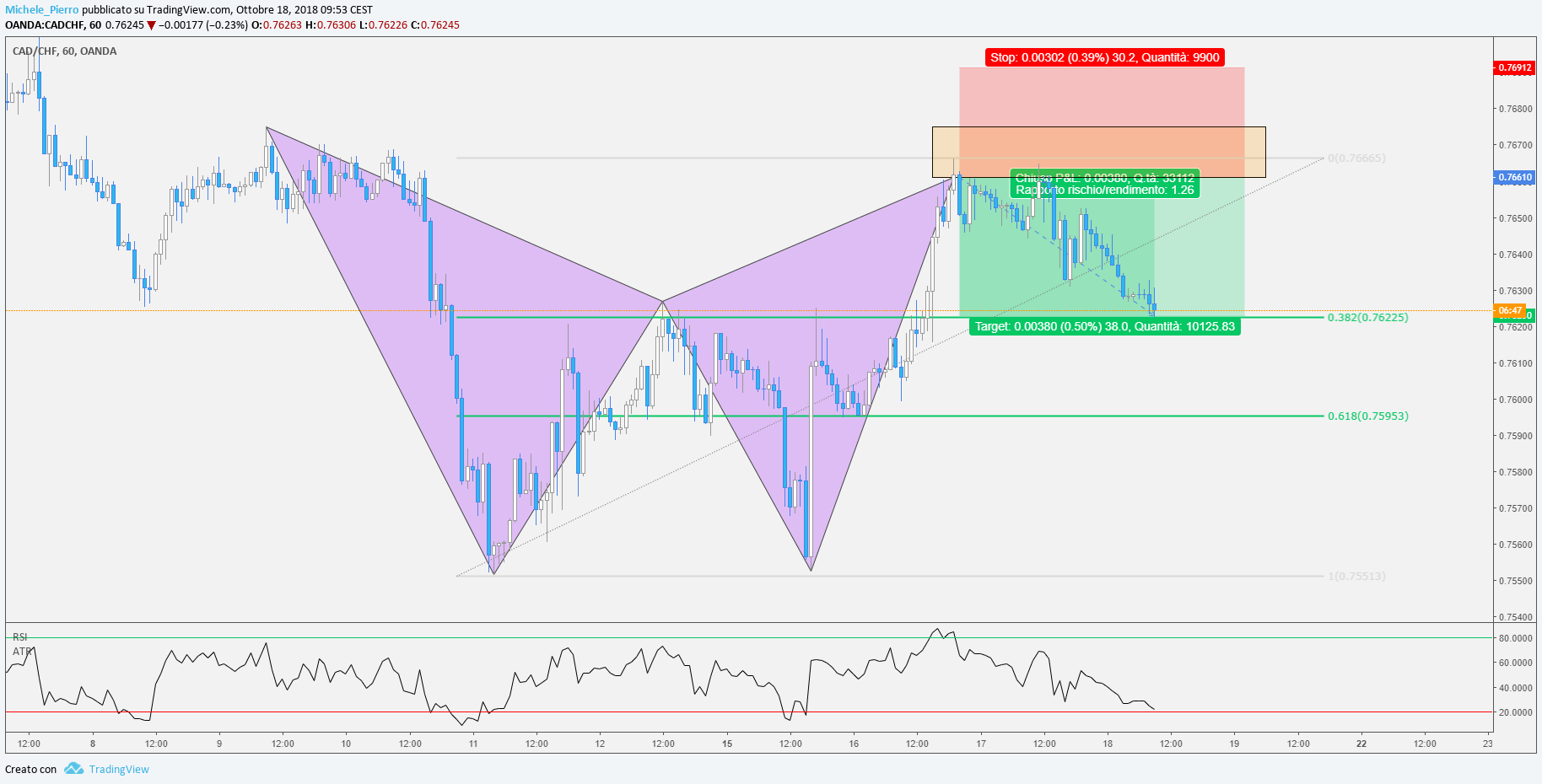Click date 15 on the time axis
This screenshot has height=784, width=1542.
727,744
